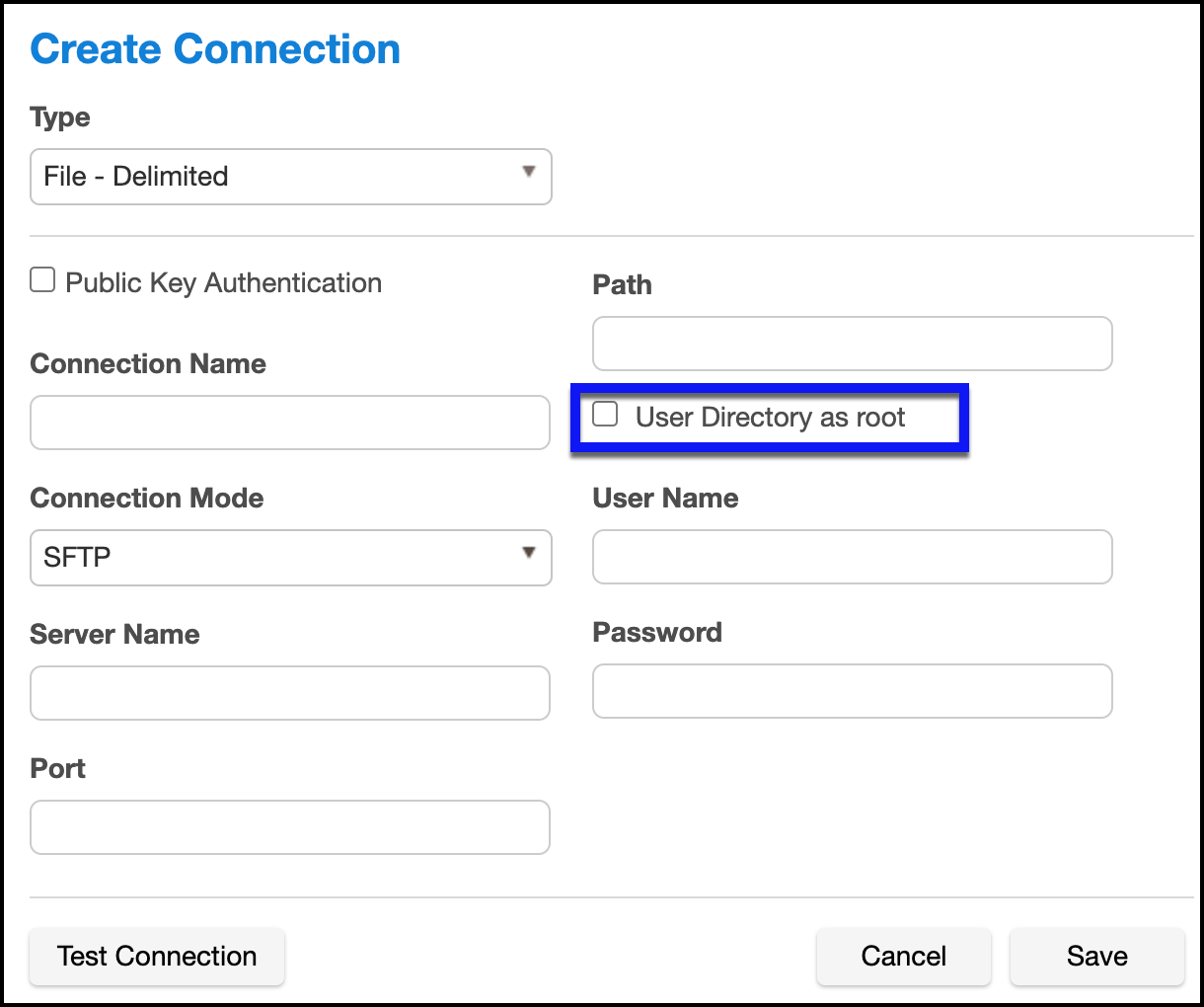Select the Port input field
The width and height of the screenshot is (1204, 1007).
[290, 827]
